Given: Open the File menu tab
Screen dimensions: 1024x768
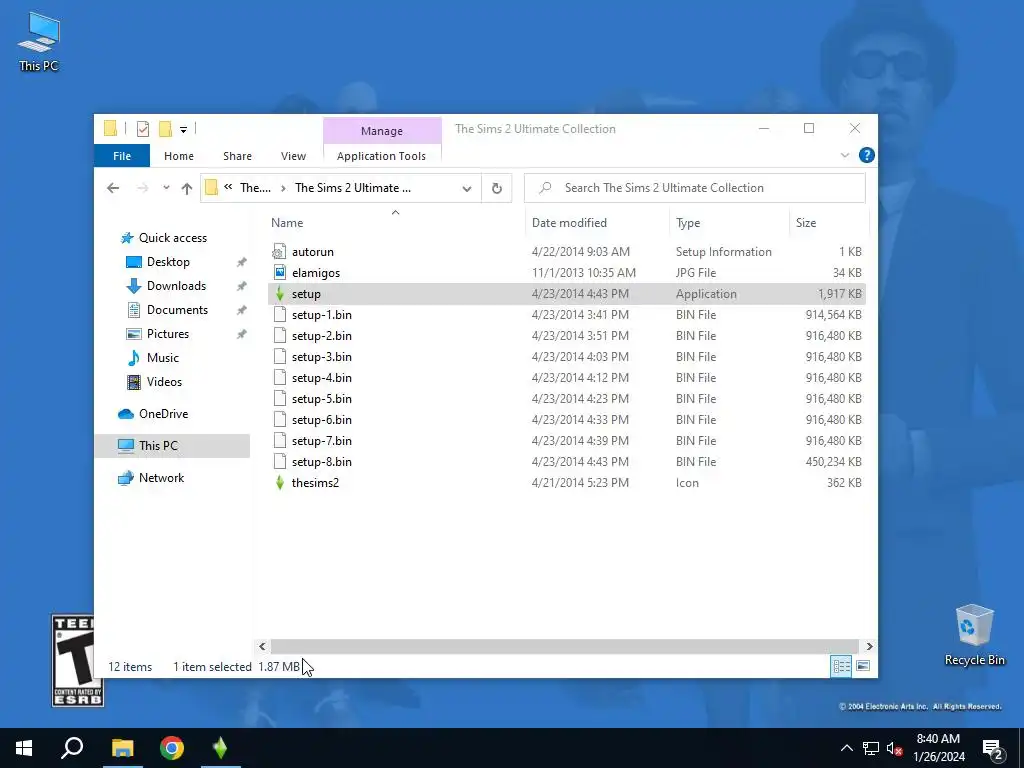Looking at the screenshot, I should pos(122,156).
